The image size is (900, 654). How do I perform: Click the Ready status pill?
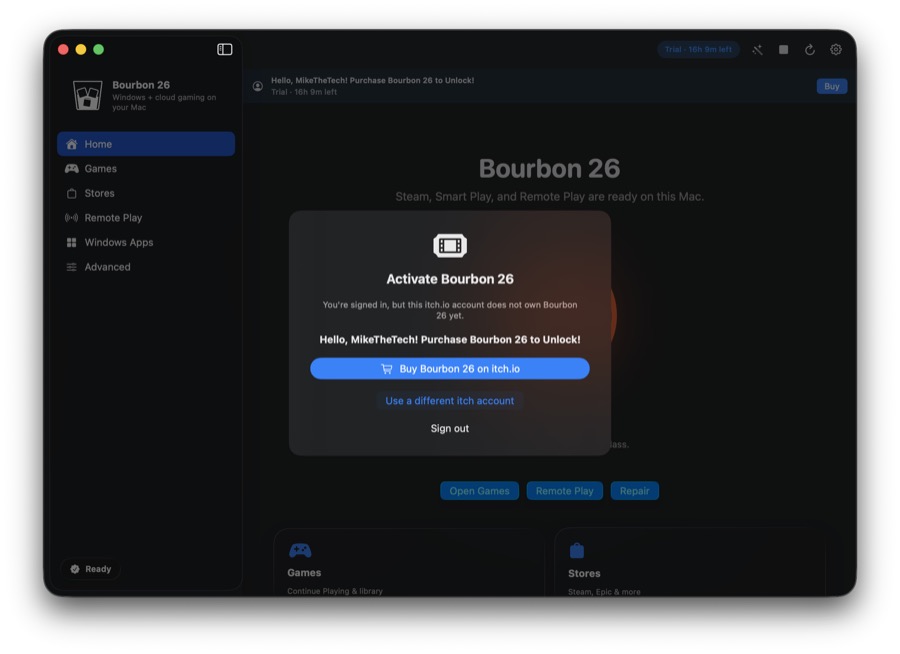pyautogui.click(x=91, y=569)
